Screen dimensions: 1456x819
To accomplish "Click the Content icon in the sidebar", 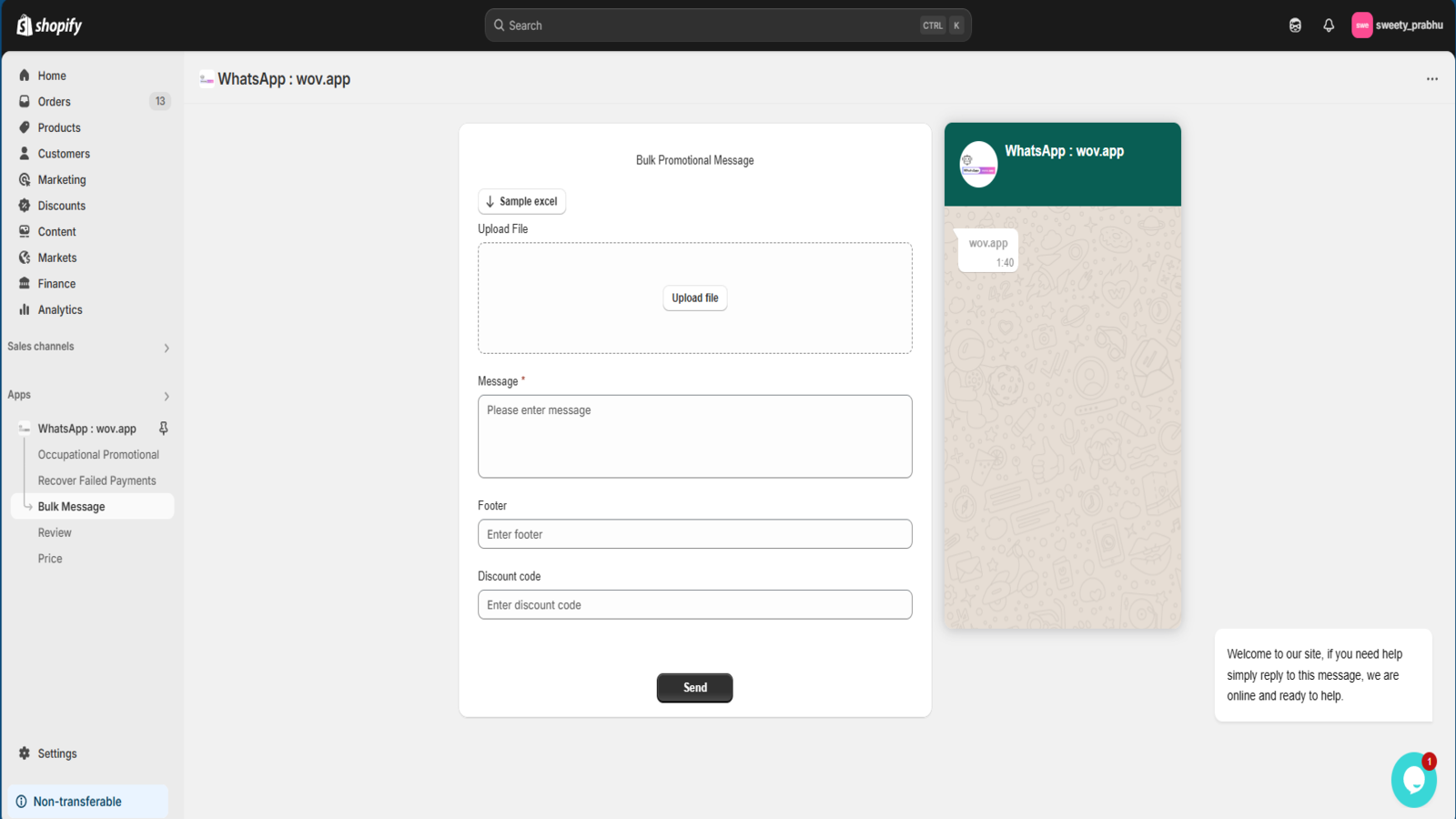I will (25, 231).
